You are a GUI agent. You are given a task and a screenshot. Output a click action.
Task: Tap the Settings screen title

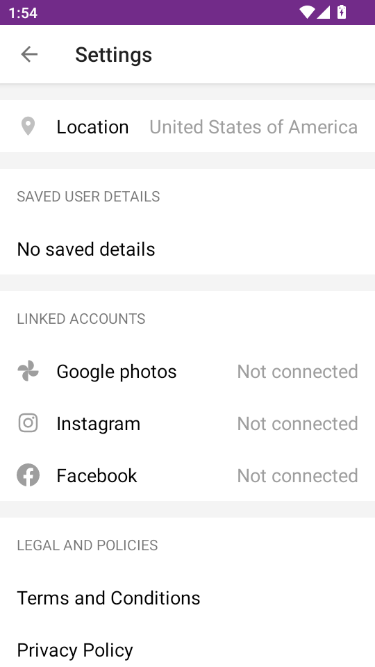click(114, 55)
